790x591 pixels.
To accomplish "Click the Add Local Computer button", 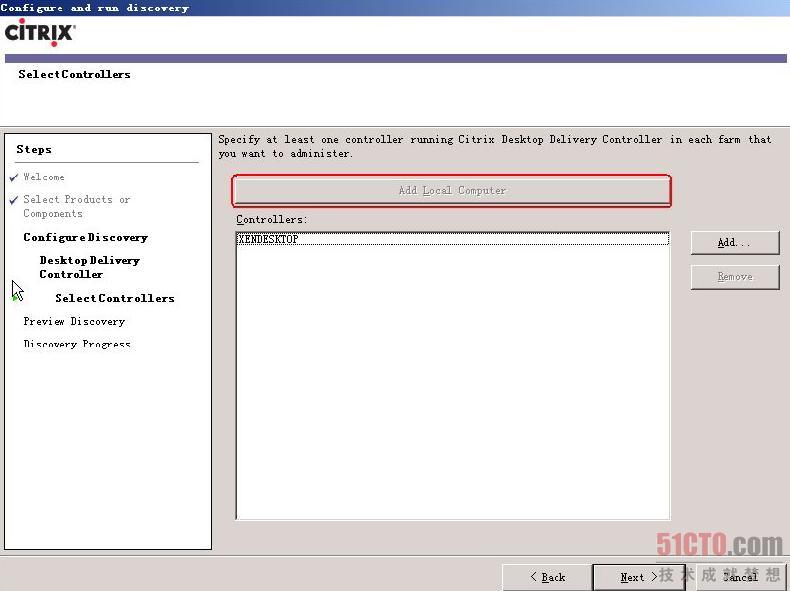I will [451, 190].
